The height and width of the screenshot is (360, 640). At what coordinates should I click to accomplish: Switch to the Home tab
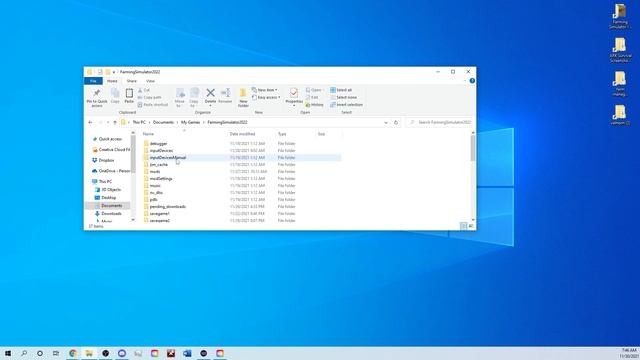(112, 81)
